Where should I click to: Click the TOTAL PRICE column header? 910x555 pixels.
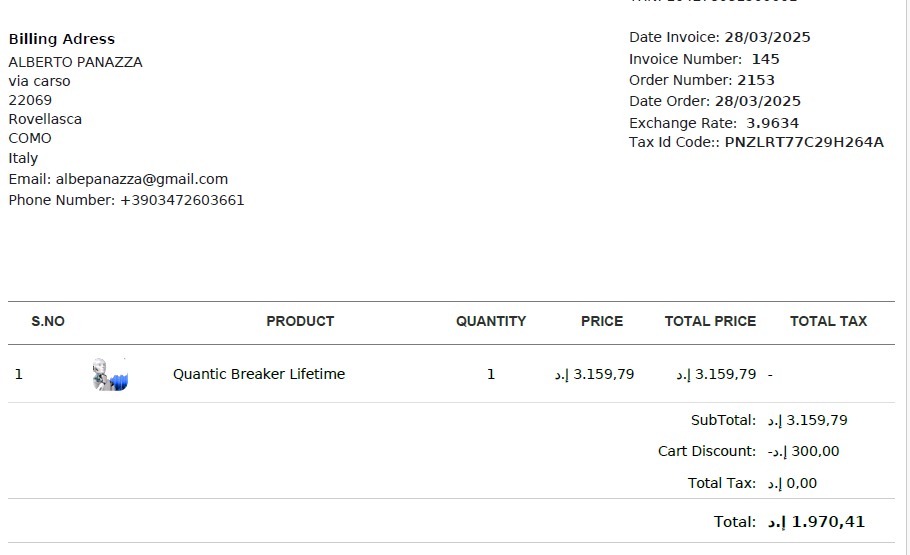pyautogui.click(x=710, y=322)
